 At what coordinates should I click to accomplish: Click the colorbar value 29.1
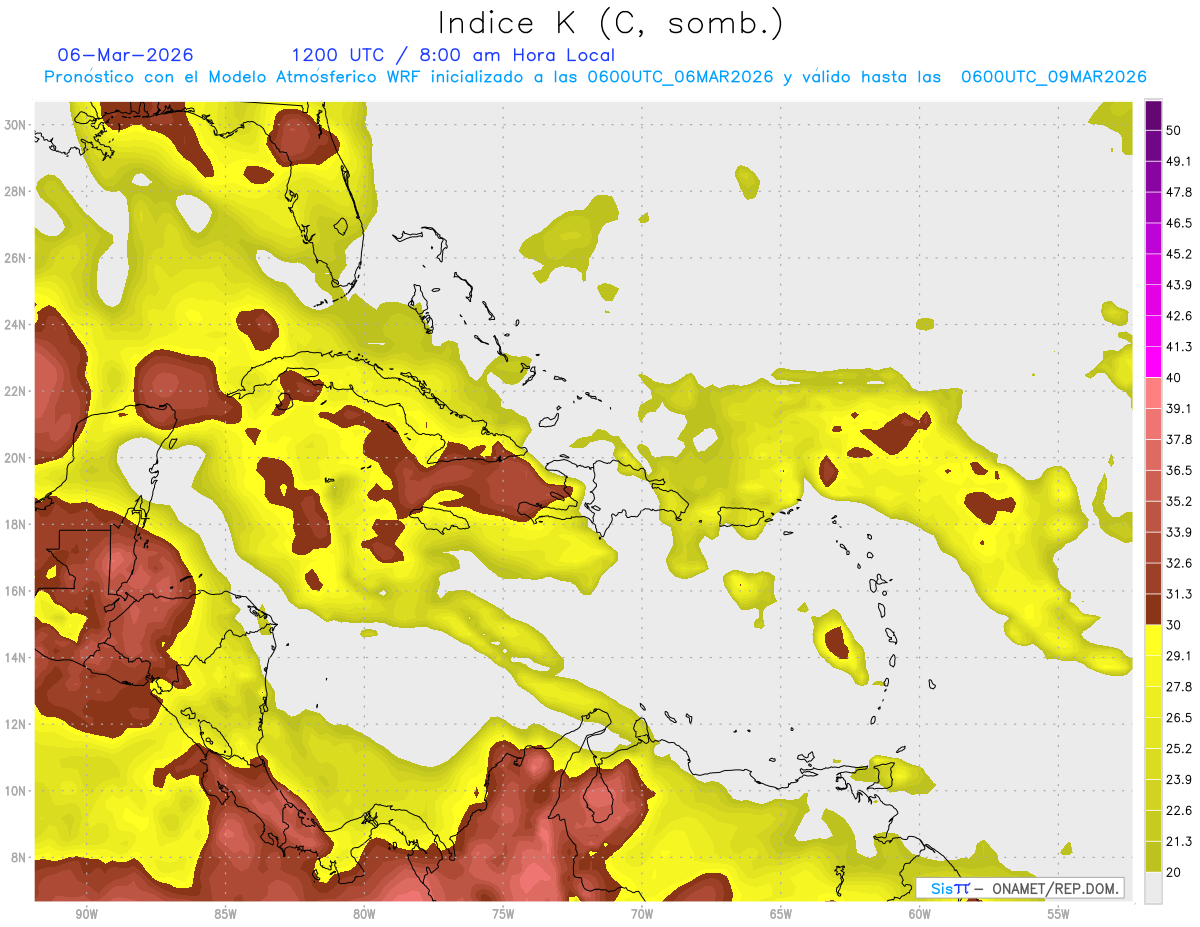[x=1179, y=656]
